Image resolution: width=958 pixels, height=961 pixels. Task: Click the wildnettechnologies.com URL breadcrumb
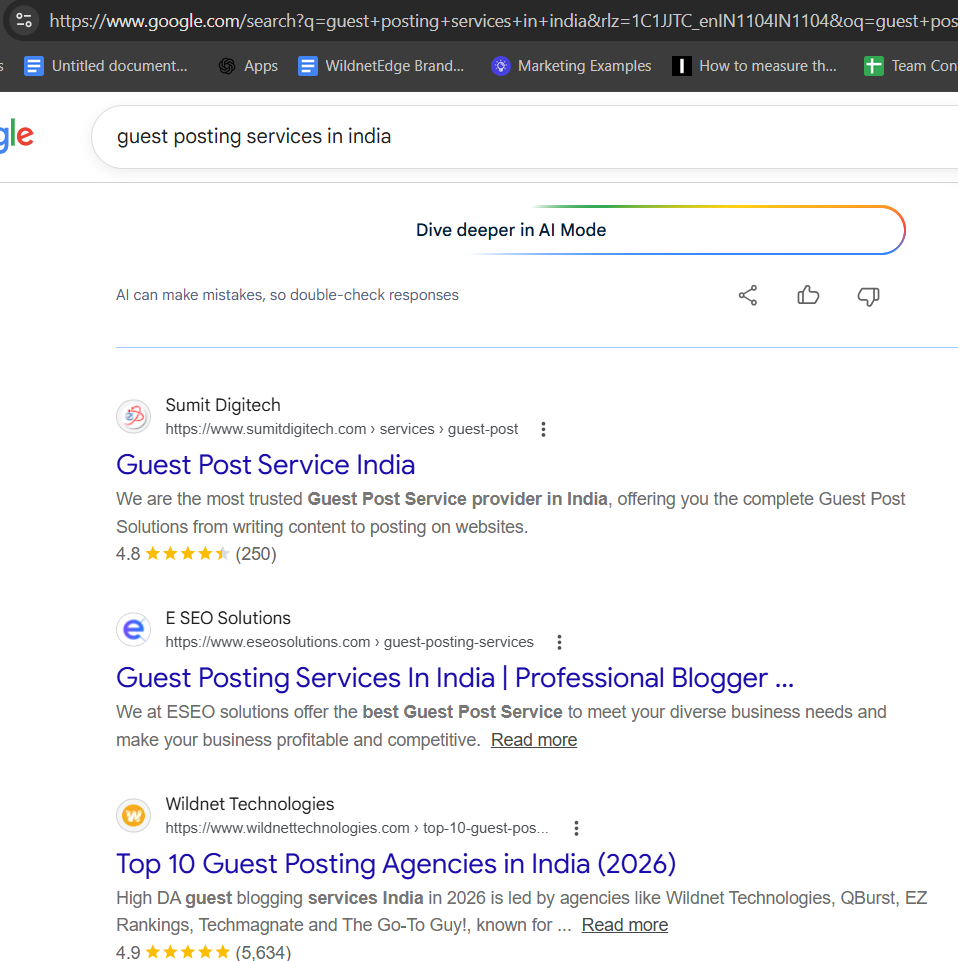pyautogui.click(x=357, y=828)
